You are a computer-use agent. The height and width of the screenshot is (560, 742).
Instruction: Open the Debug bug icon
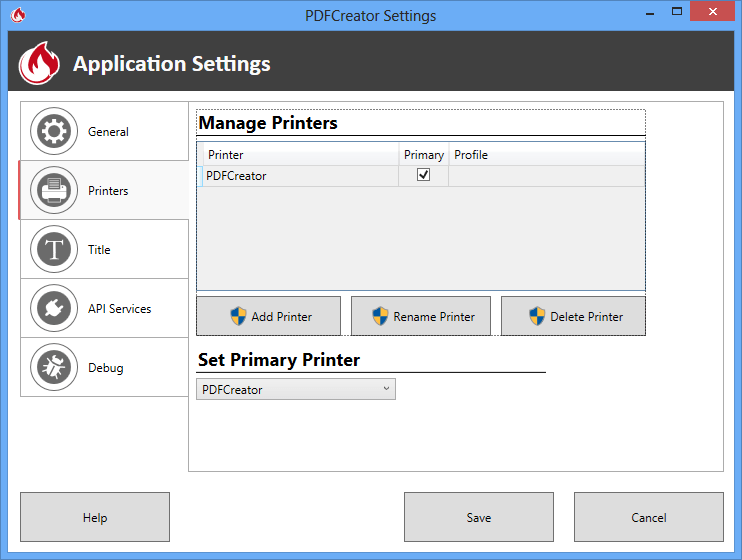coord(54,367)
